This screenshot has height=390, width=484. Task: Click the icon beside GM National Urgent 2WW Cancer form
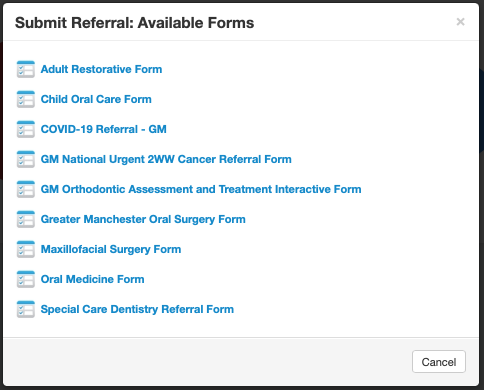[26, 159]
